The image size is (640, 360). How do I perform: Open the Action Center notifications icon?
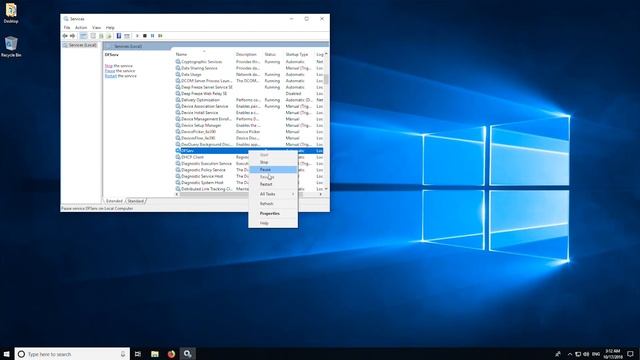tap(631, 354)
